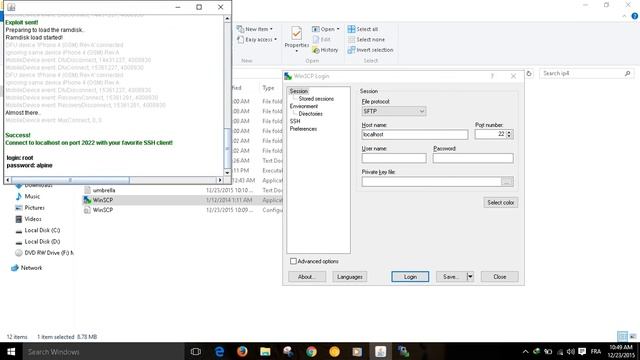
Task: Click the WinSCP Login help question mark
Action: (492, 76)
